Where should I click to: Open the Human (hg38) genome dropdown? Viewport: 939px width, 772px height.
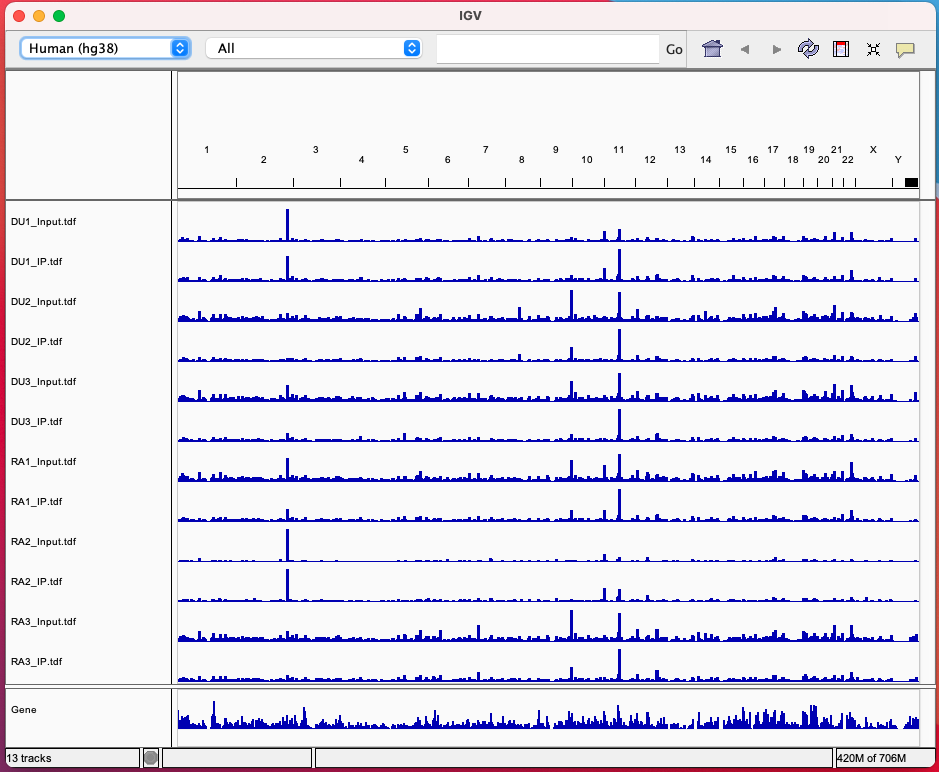pyautogui.click(x=105, y=48)
